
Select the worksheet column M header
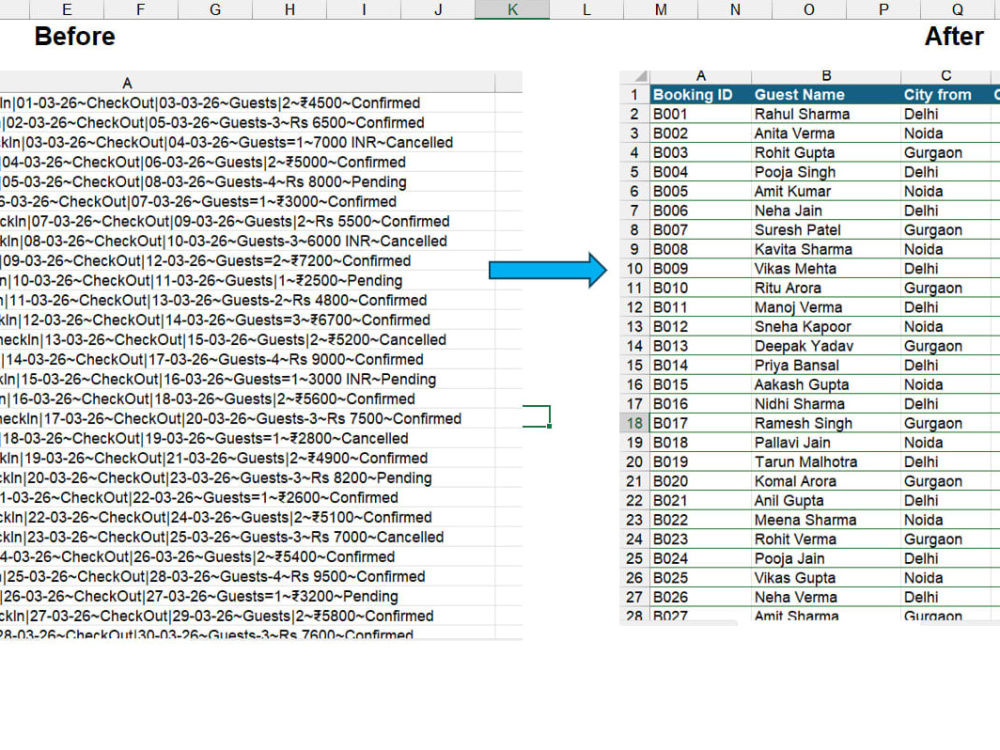click(x=661, y=10)
